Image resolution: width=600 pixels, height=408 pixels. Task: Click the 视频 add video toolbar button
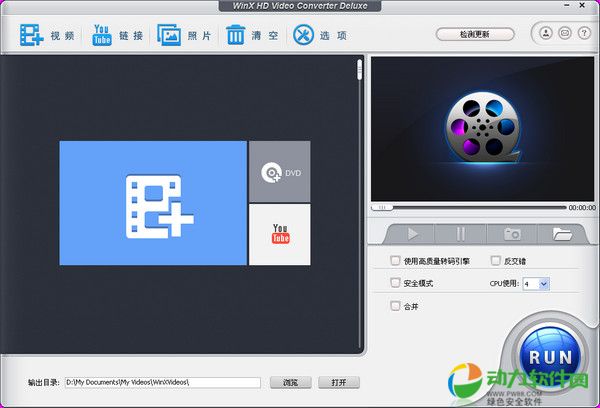tap(45, 36)
